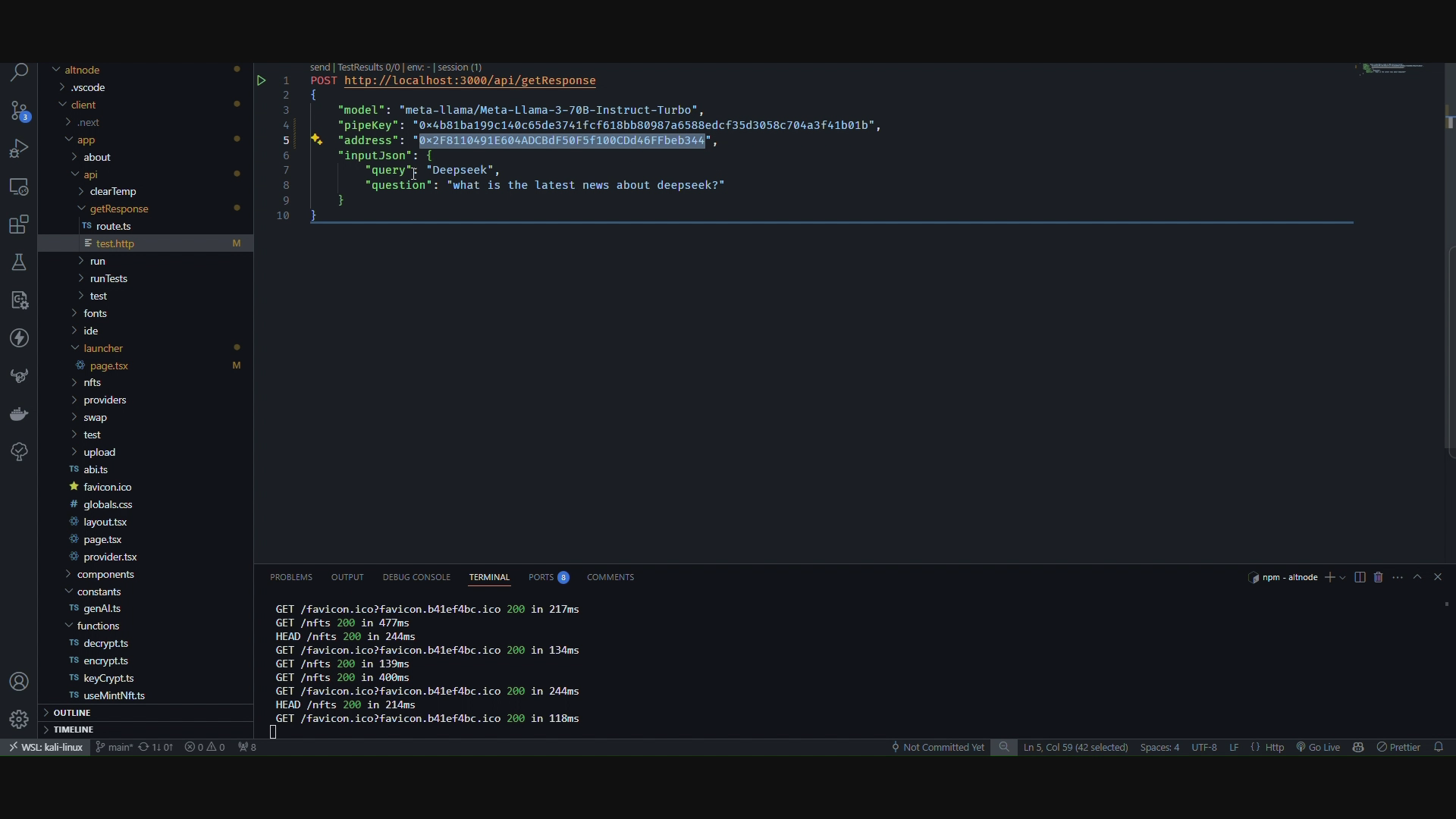Click 'Not Committed Yet' blame entry
Screen dimensions: 1456x819
[x=937, y=748]
